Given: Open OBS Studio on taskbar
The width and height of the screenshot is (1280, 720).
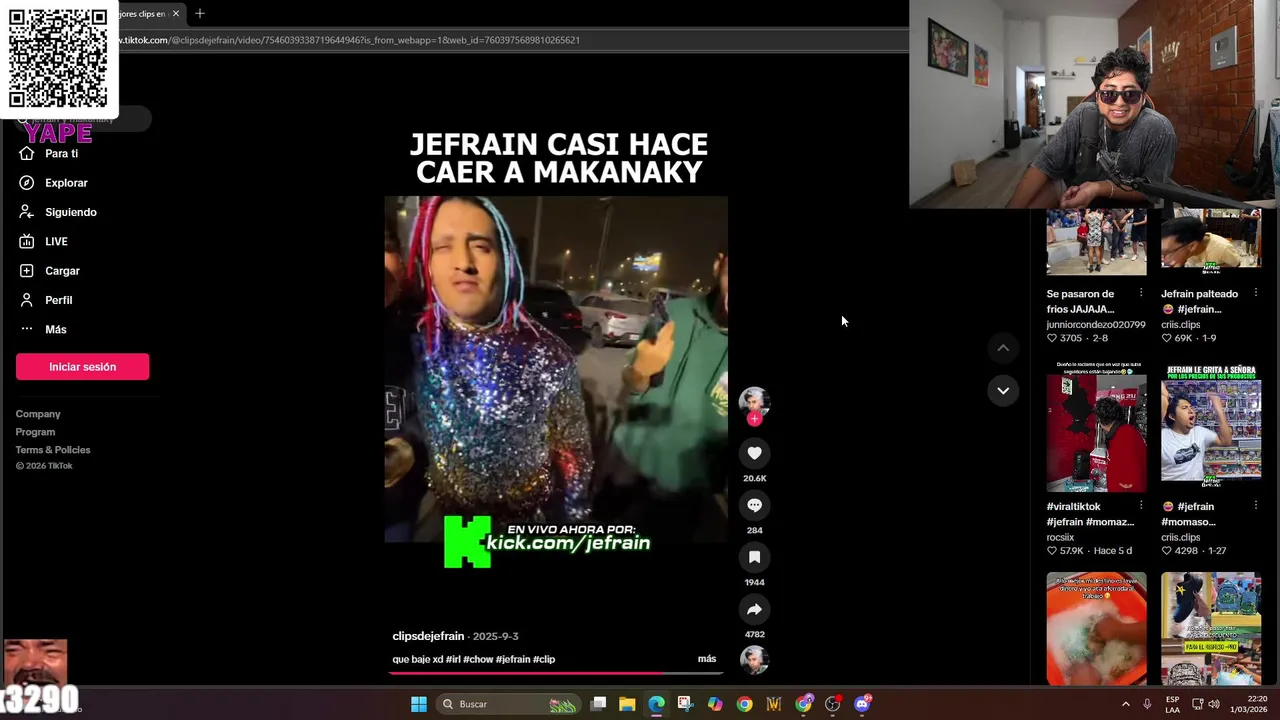Looking at the screenshot, I should point(832,704).
